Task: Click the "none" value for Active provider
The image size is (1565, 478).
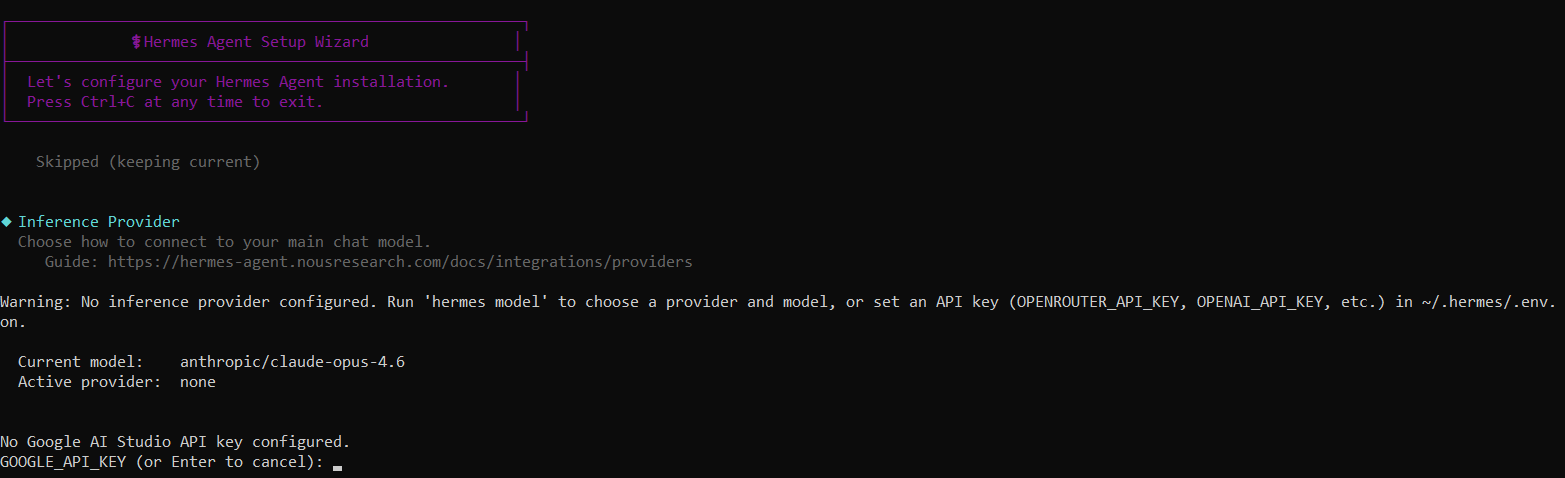Action: pyautogui.click(x=198, y=382)
